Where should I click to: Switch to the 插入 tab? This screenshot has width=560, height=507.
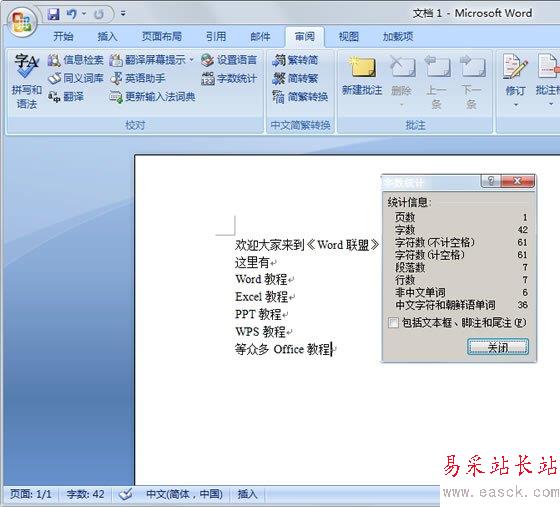tap(107, 36)
